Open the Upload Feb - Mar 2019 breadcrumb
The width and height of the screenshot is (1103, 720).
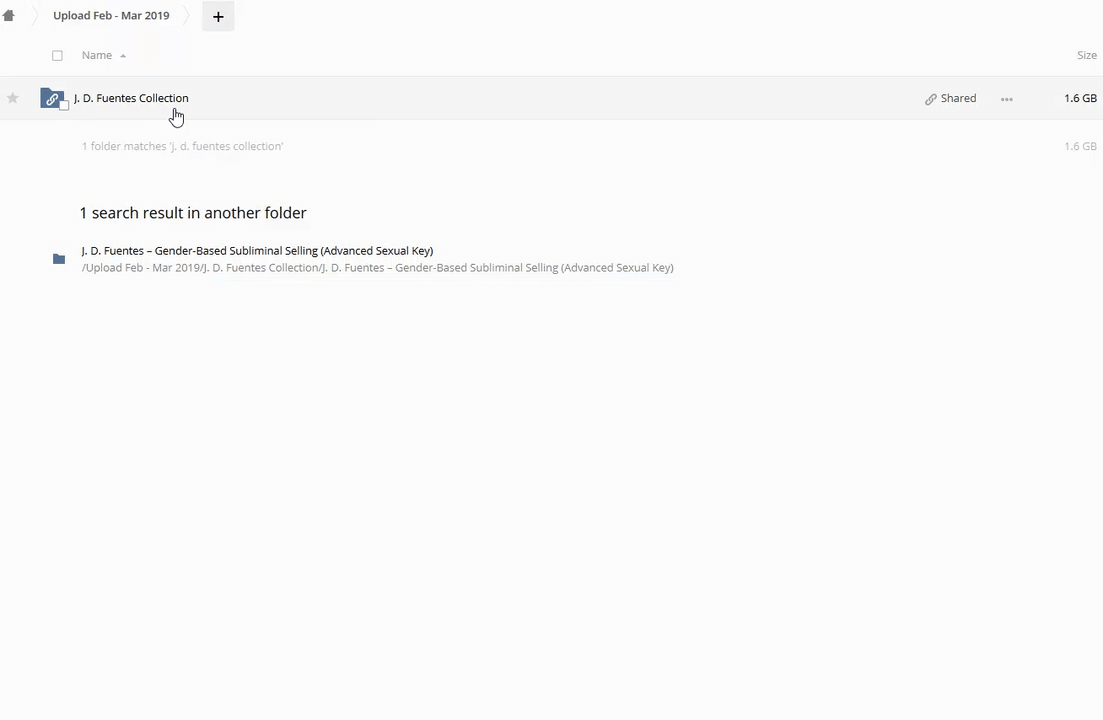point(111,16)
